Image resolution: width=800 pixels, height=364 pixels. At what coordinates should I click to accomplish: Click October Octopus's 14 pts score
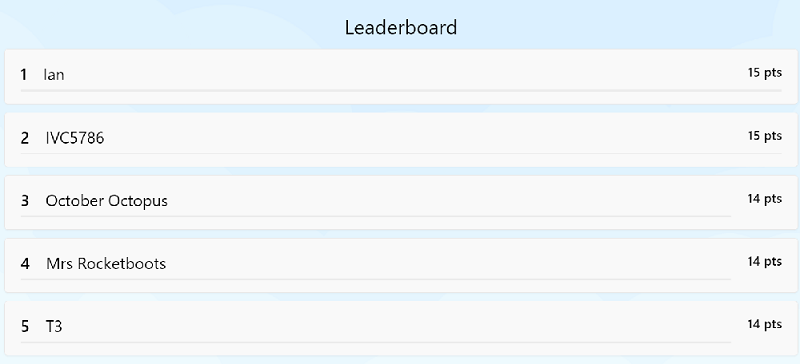pyautogui.click(x=764, y=199)
